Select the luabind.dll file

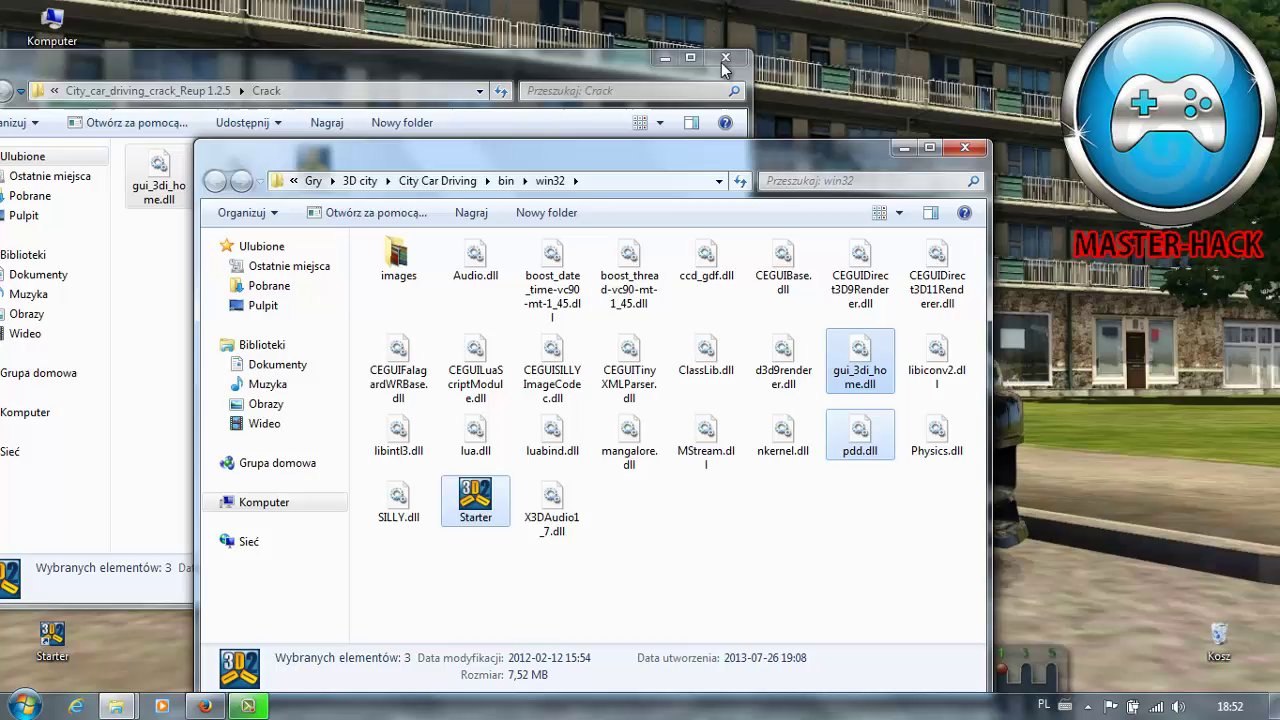point(552,437)
